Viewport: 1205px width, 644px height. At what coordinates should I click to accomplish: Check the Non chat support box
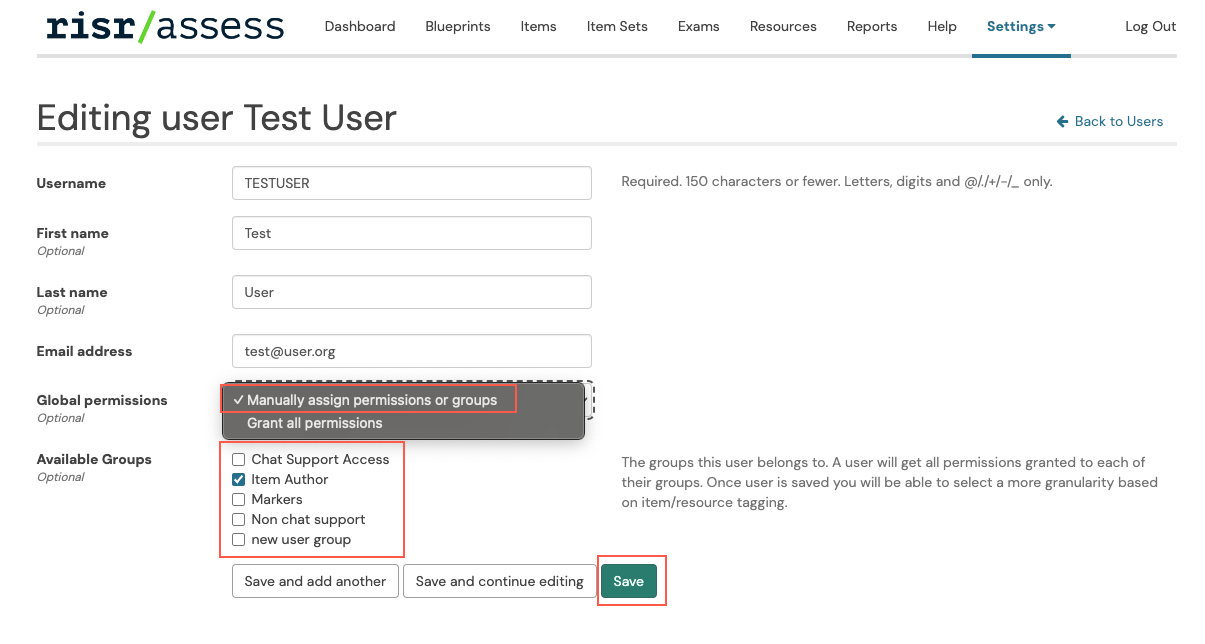pyautogui.click(x=239, y=520)
